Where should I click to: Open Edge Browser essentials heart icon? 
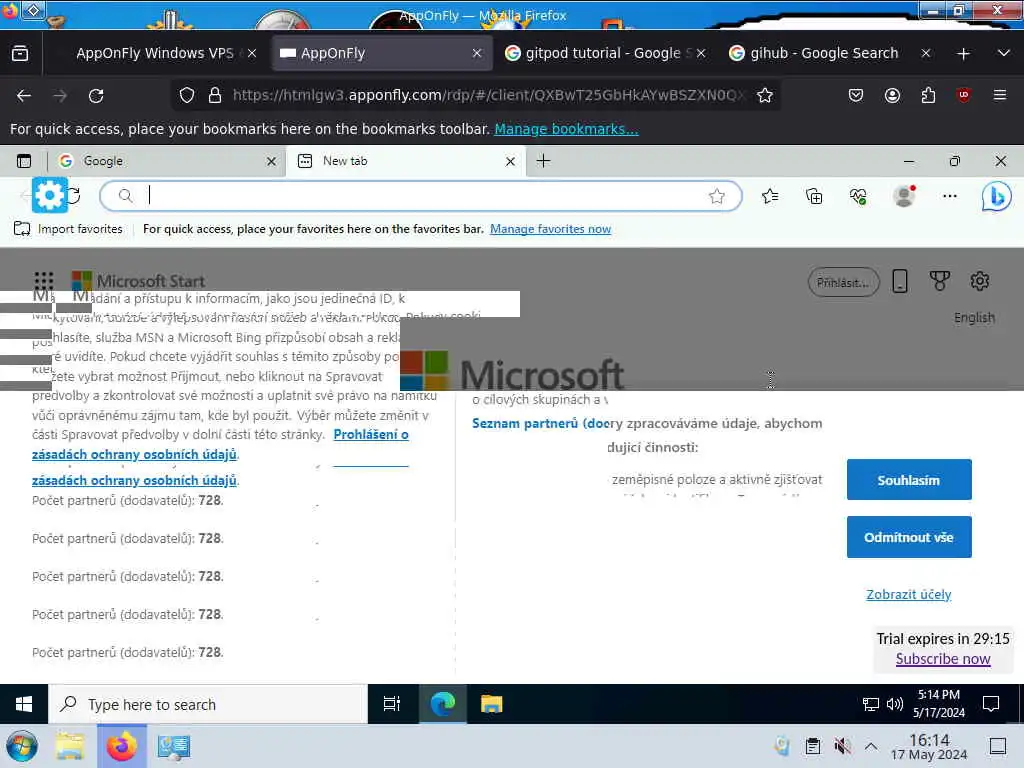pyautogui.click(x=858, y=196)
